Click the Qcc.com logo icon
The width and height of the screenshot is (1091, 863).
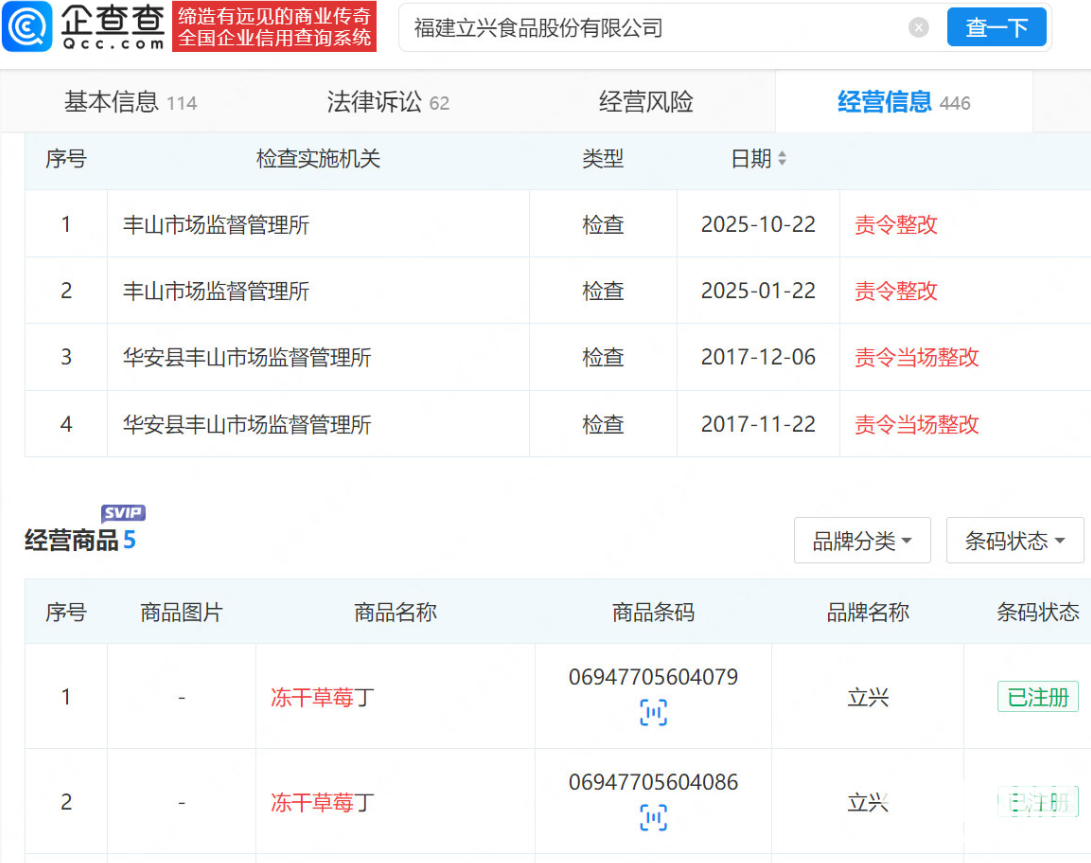click(x=27, y=28)
